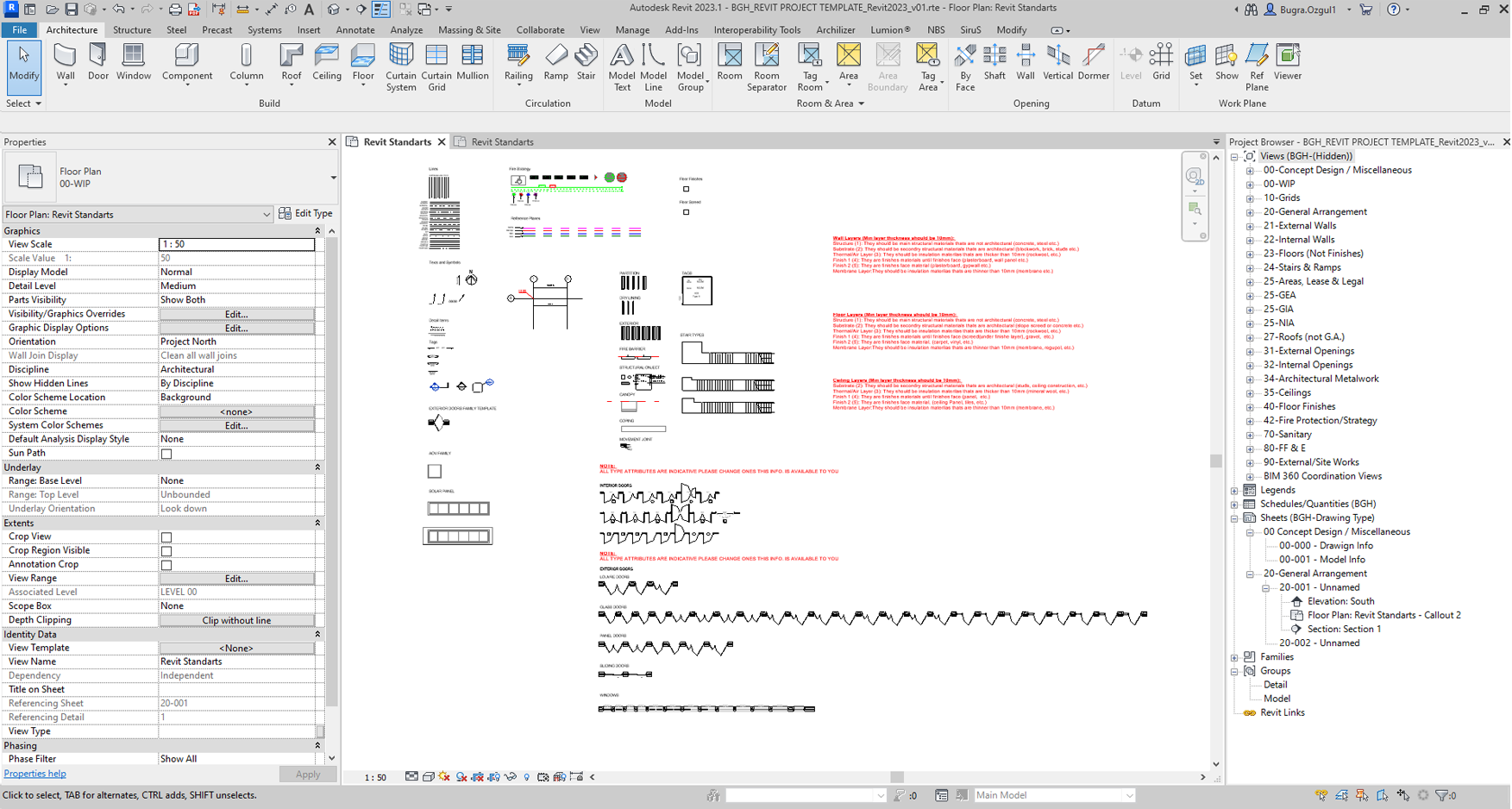1512x809 pixels.
Task: Switch to the Massing & Site tab
Action: [469, 29]
